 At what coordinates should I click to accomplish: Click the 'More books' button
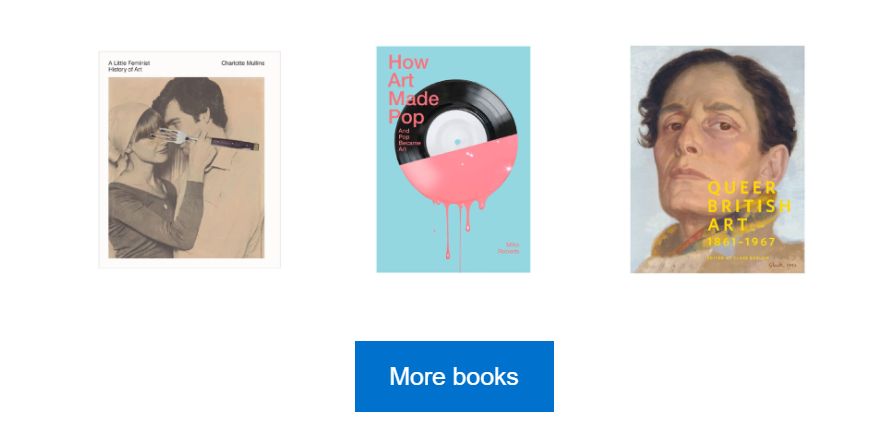click(454, 377)
